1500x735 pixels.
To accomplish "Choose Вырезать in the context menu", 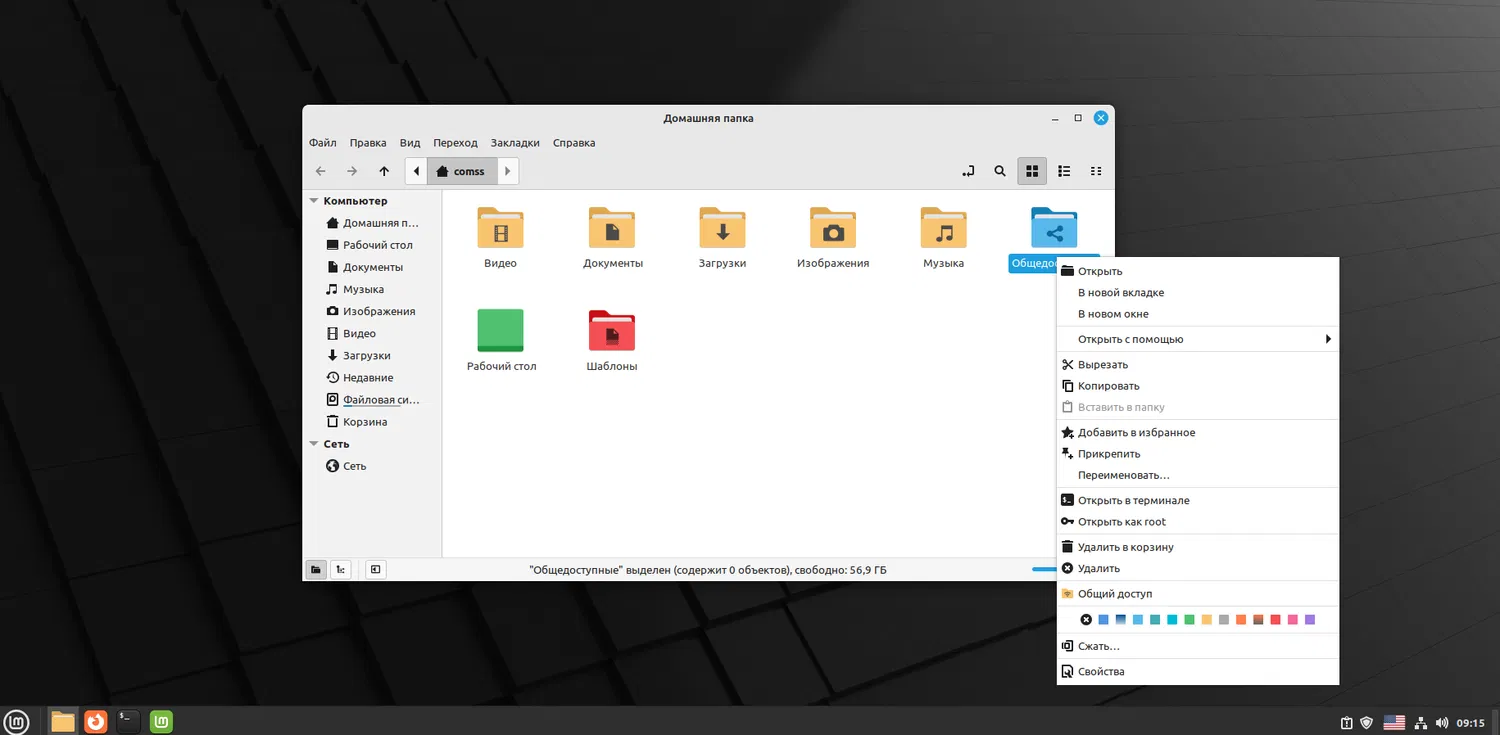I will [1198, 365].
